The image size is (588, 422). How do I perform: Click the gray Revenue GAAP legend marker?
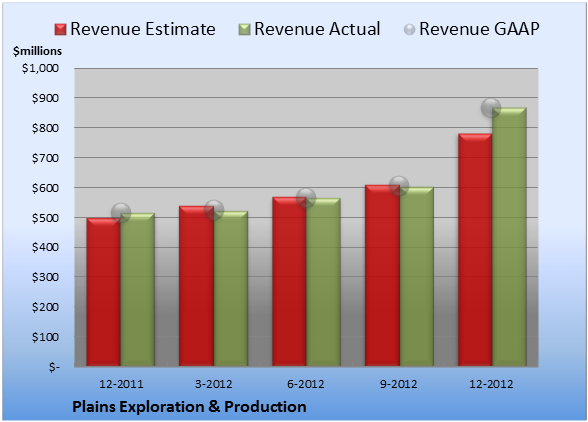pos(410,30)
